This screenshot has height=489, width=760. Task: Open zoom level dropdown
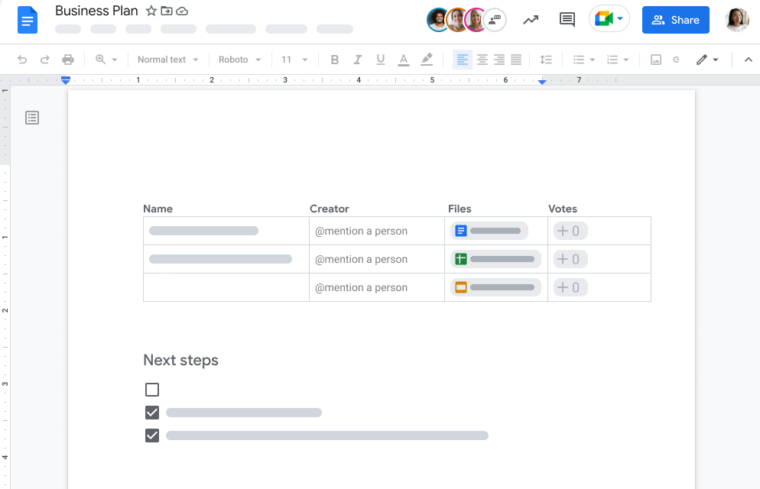click(x=106, y=60)
